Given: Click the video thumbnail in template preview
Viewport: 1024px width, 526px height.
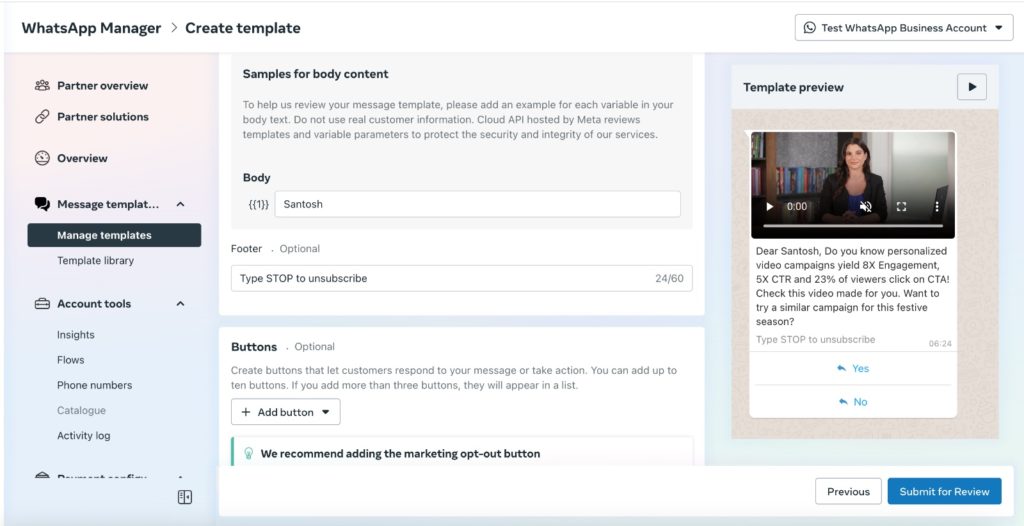Looking at the screenshot, I should click(x=853, y=185).
